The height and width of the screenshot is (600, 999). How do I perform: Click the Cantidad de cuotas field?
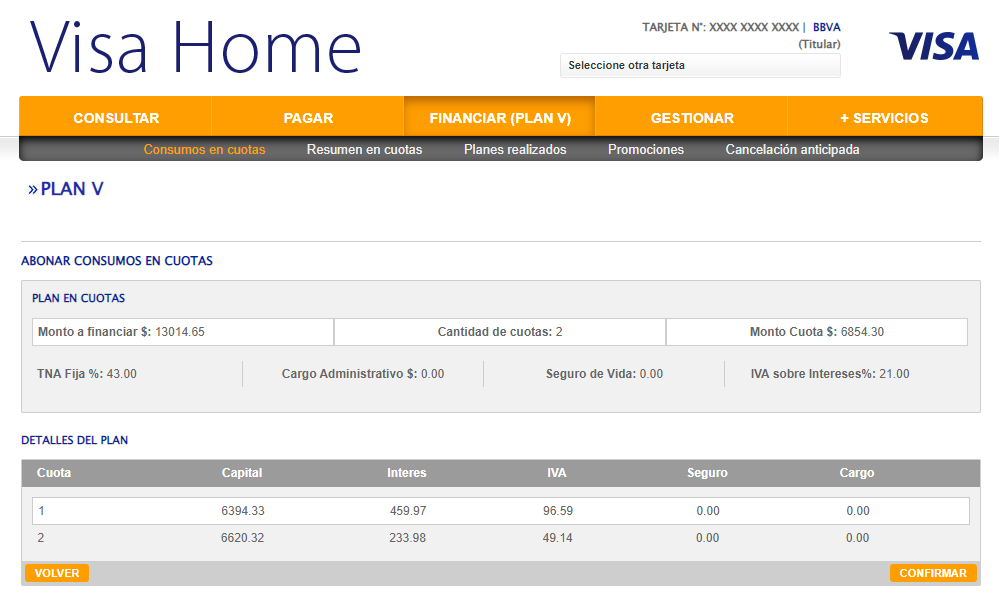pyautogui.click(x=500, y=332)
